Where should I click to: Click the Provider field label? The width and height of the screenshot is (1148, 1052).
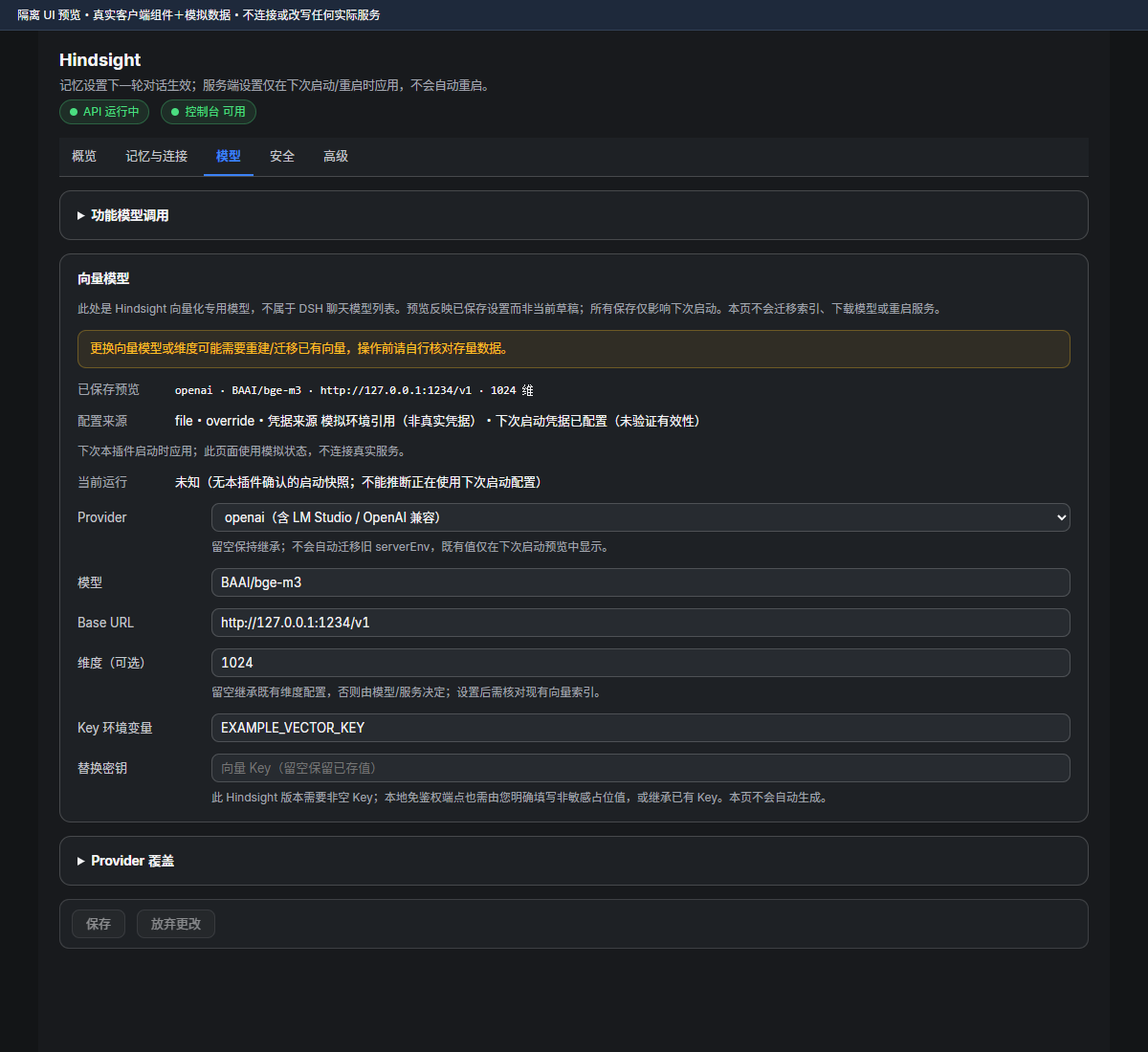(x=102, y=517)
